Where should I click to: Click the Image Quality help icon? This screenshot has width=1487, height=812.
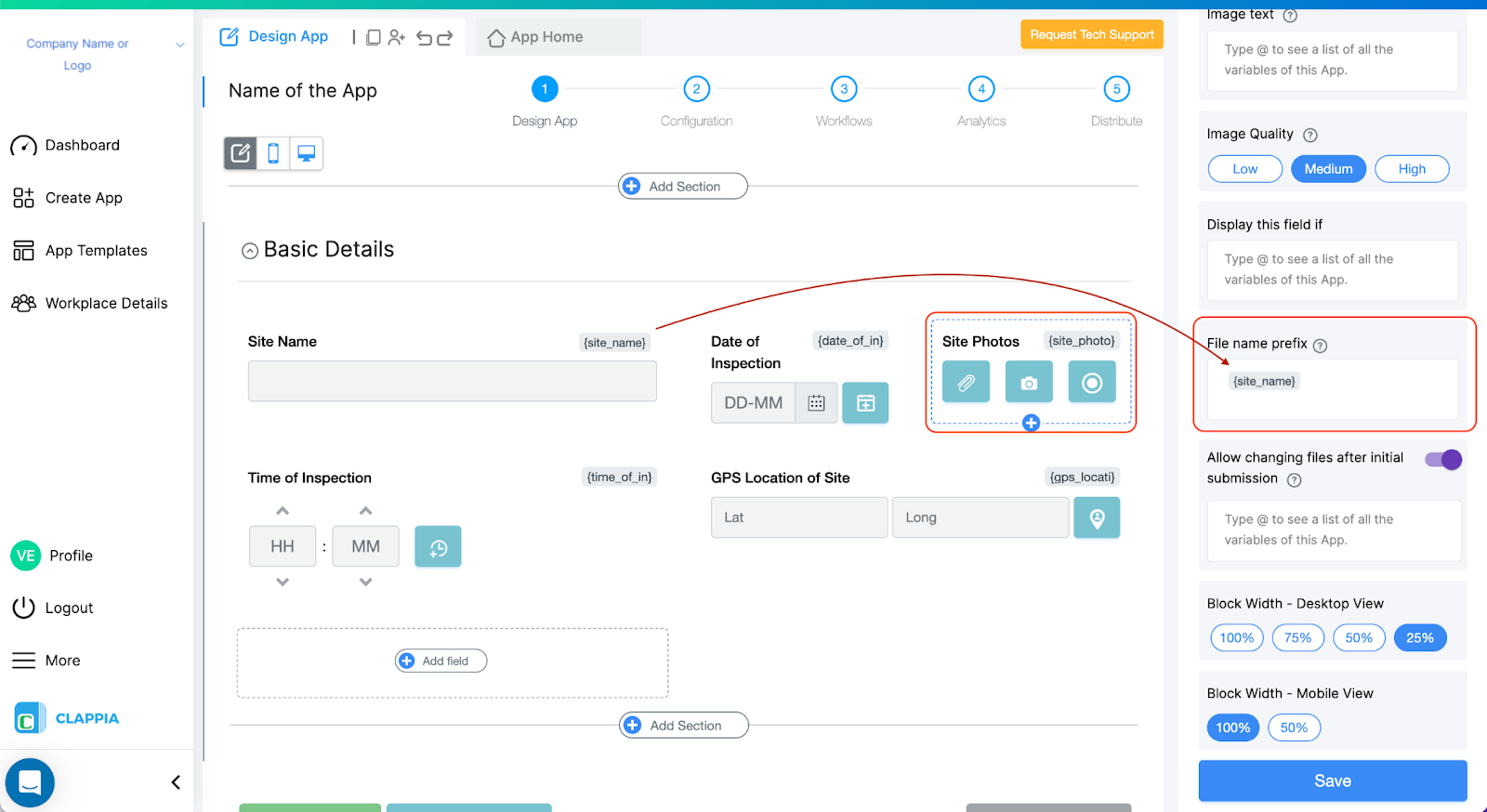pos(1310,135)
